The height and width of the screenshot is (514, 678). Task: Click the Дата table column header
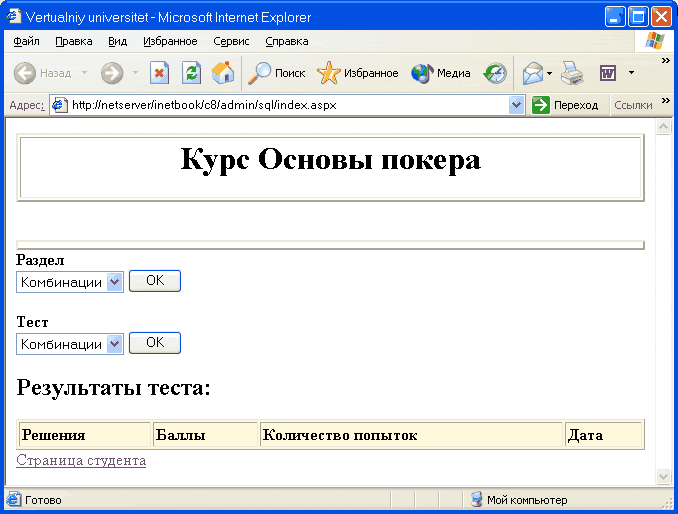point(603,434)
